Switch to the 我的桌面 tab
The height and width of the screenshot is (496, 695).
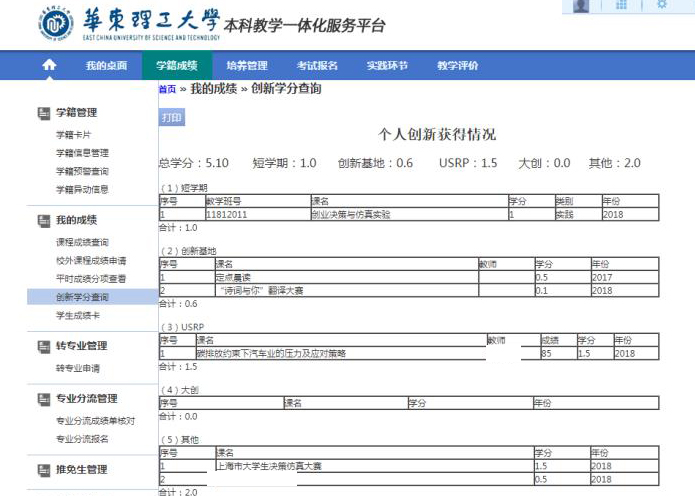[106, 66]
